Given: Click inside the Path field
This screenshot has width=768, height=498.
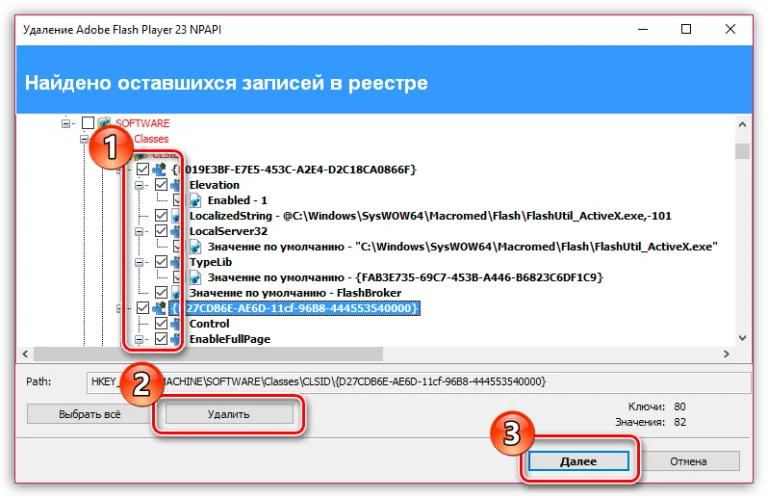Looking at the screenshot, I should 419,382.
